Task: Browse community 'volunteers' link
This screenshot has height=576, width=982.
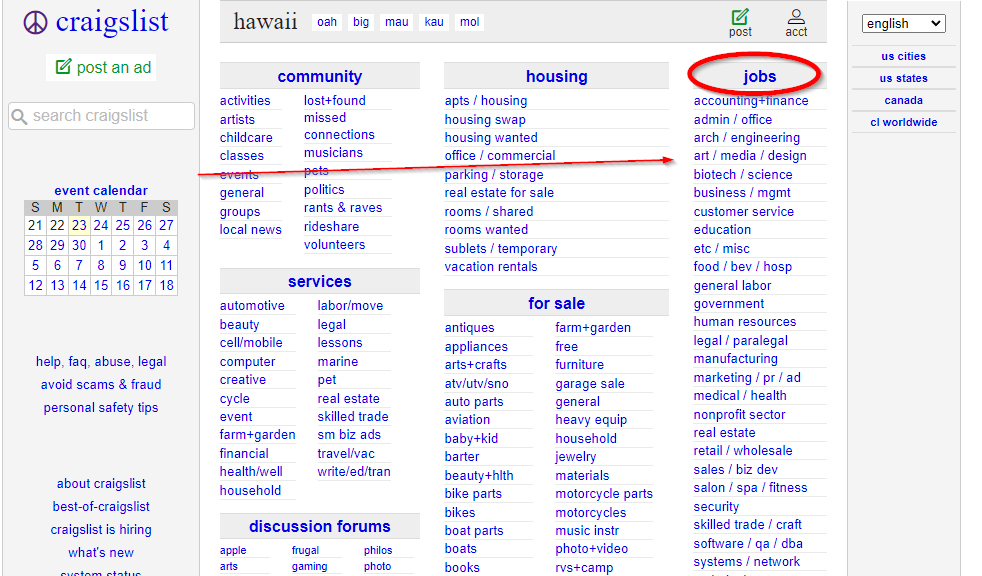Action: pos(334,245)
